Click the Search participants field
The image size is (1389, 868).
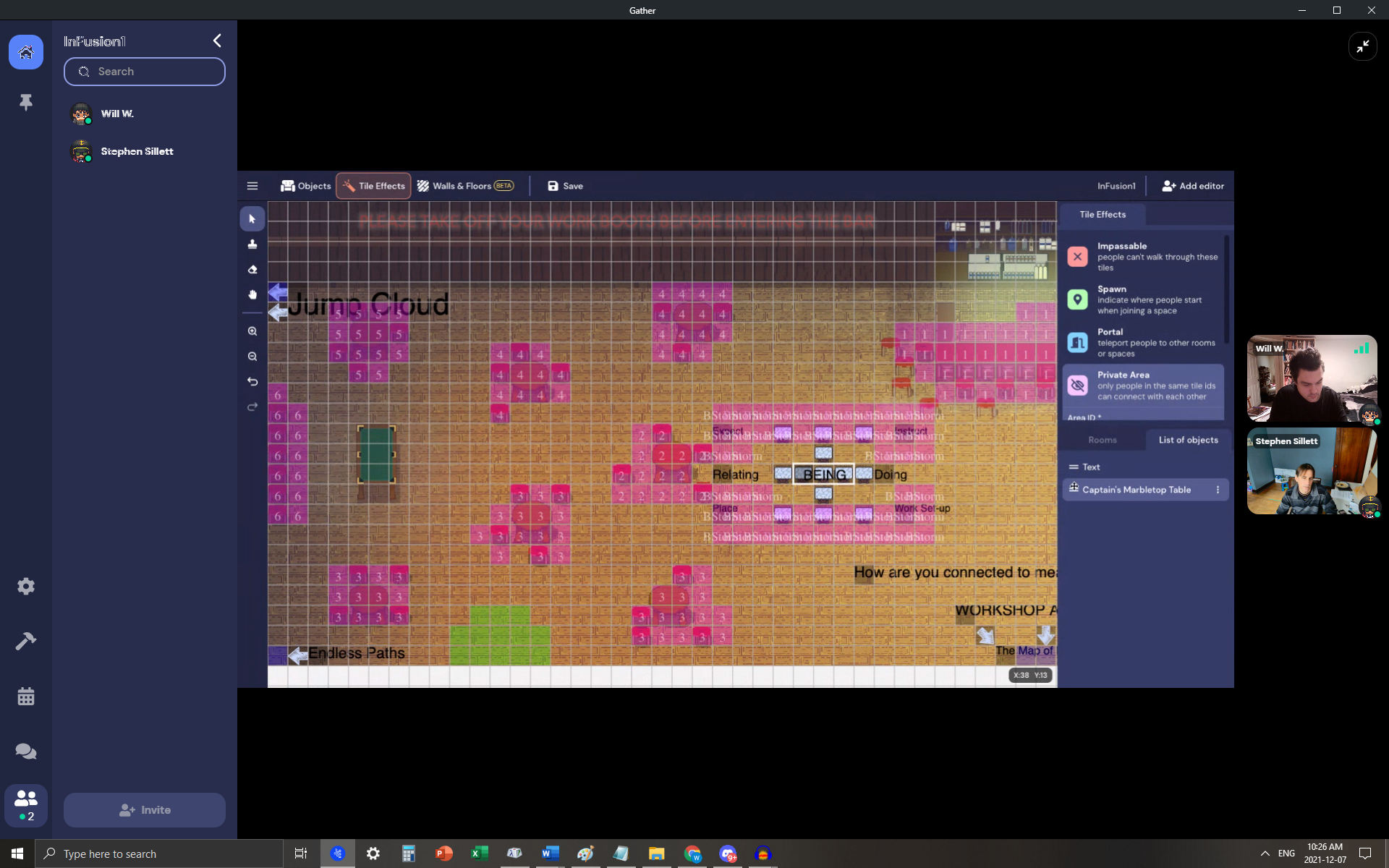[144, 71]
